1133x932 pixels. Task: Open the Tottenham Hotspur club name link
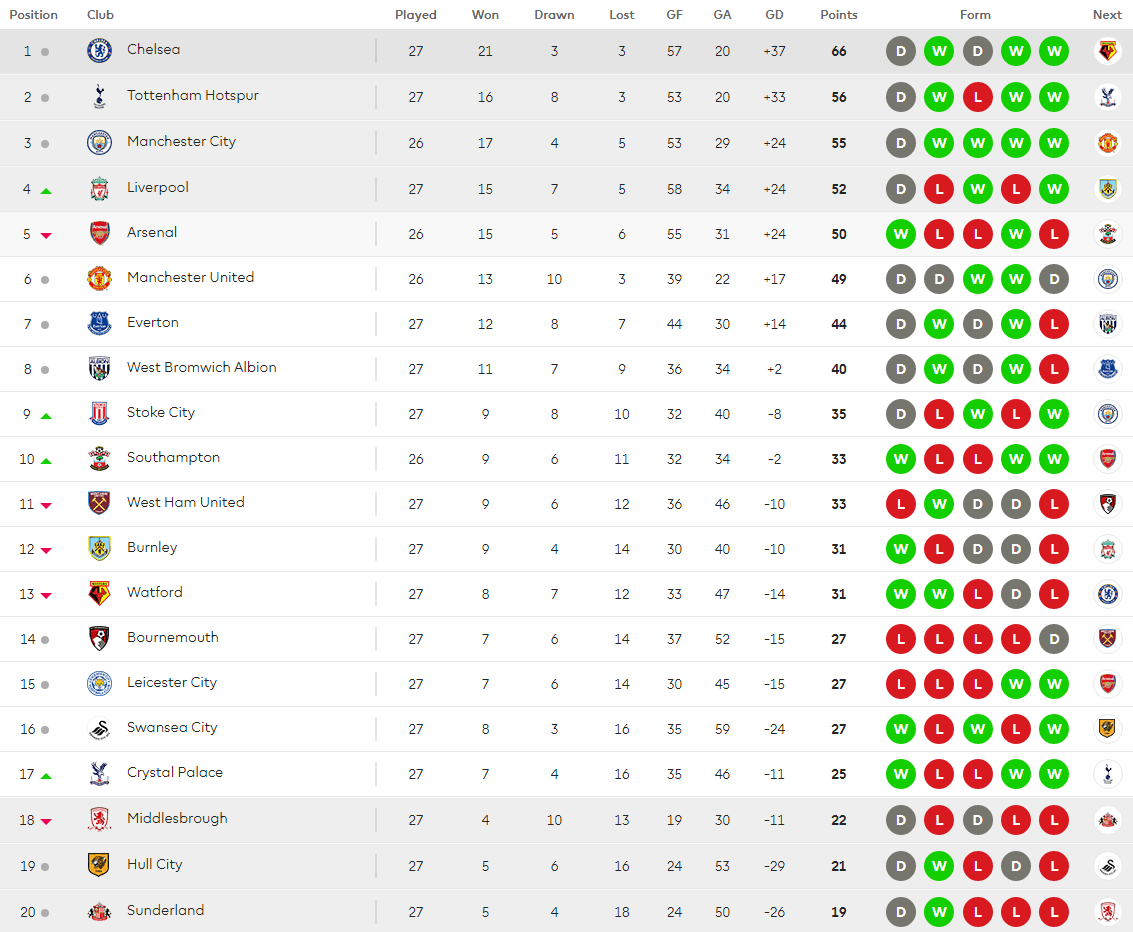coord(192,95)
